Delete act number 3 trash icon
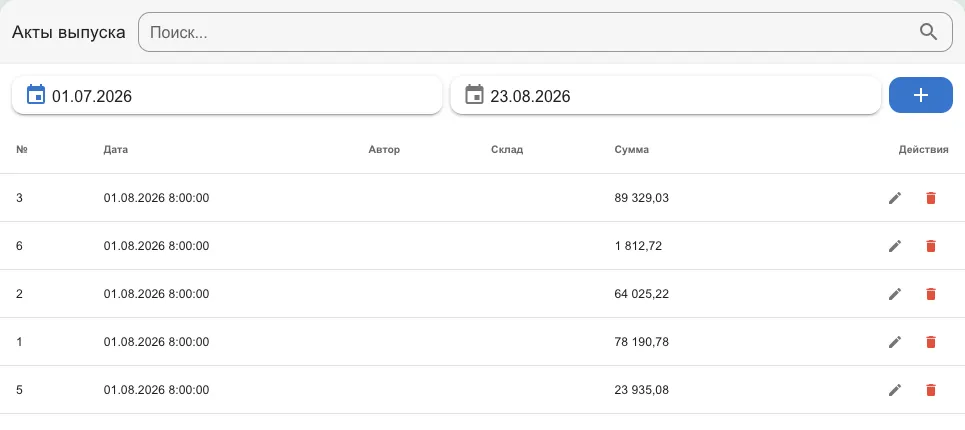The width and height of the screenshot is (965, 430). 931,198
